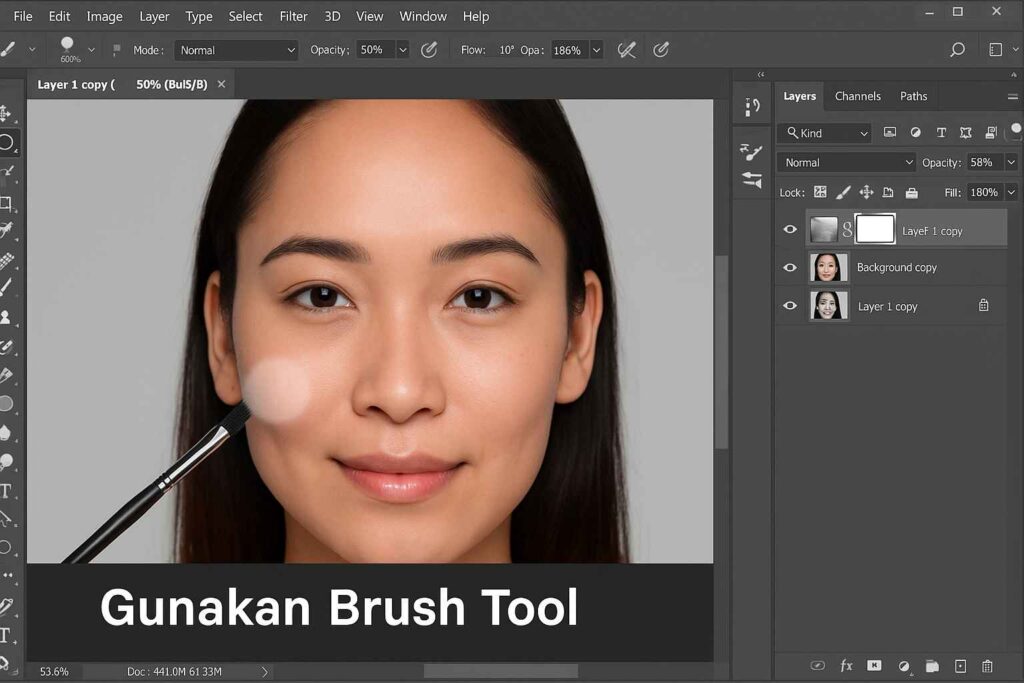
Task: Click the white layer mask thumbnail
Action: (x=875, y=229)
